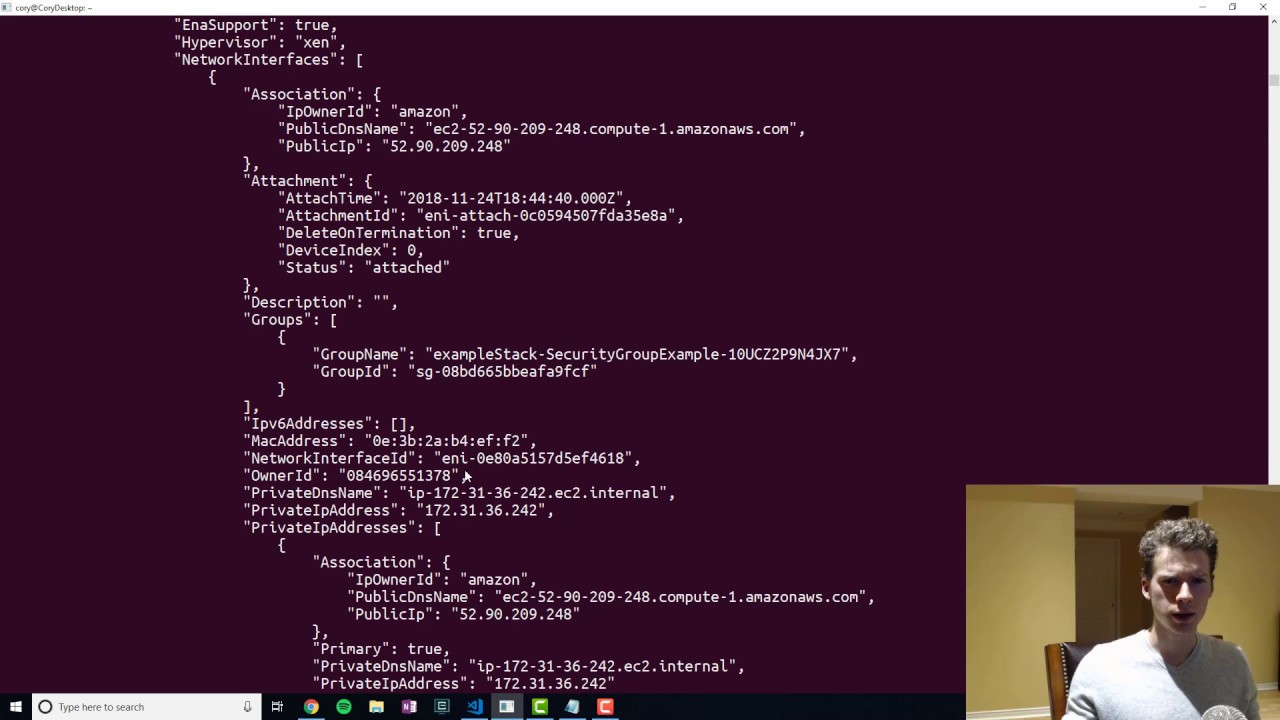Switch to Visual Studio Code in taskbar
Viewport: 1280px width, 720px height.
474,707
